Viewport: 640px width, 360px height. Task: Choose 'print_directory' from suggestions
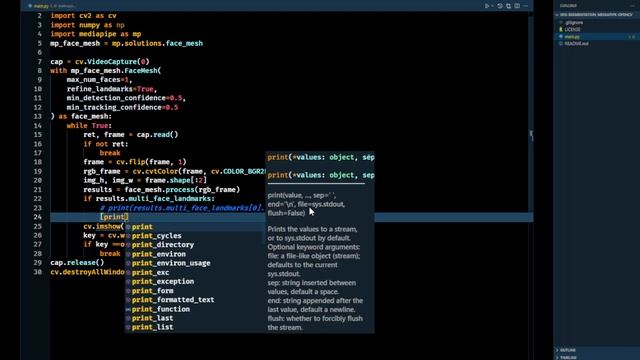195,244
